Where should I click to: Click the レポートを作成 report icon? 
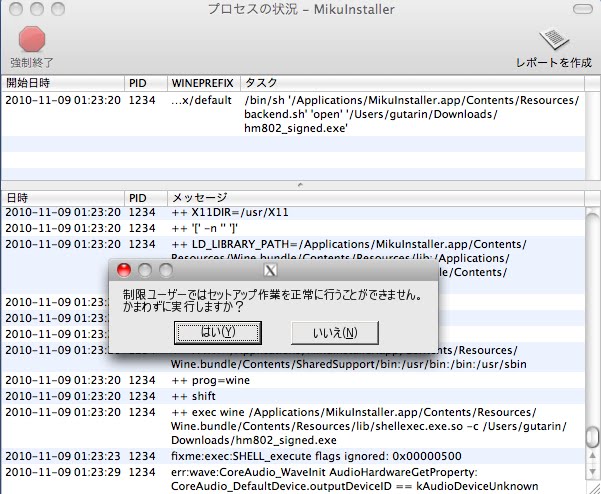tap(554, 39)
